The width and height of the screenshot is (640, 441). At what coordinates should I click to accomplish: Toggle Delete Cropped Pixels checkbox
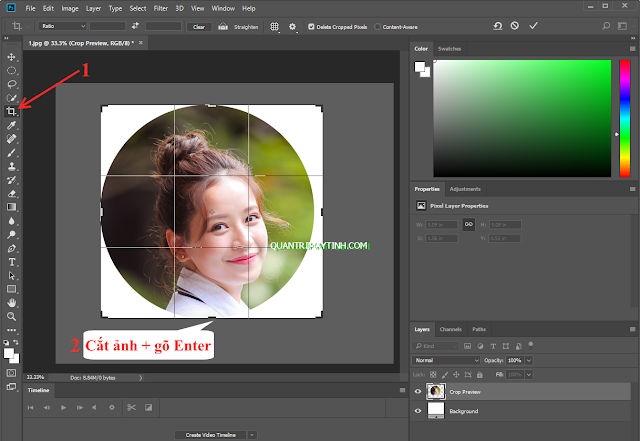pyautogui.click(x=311, y=27)
